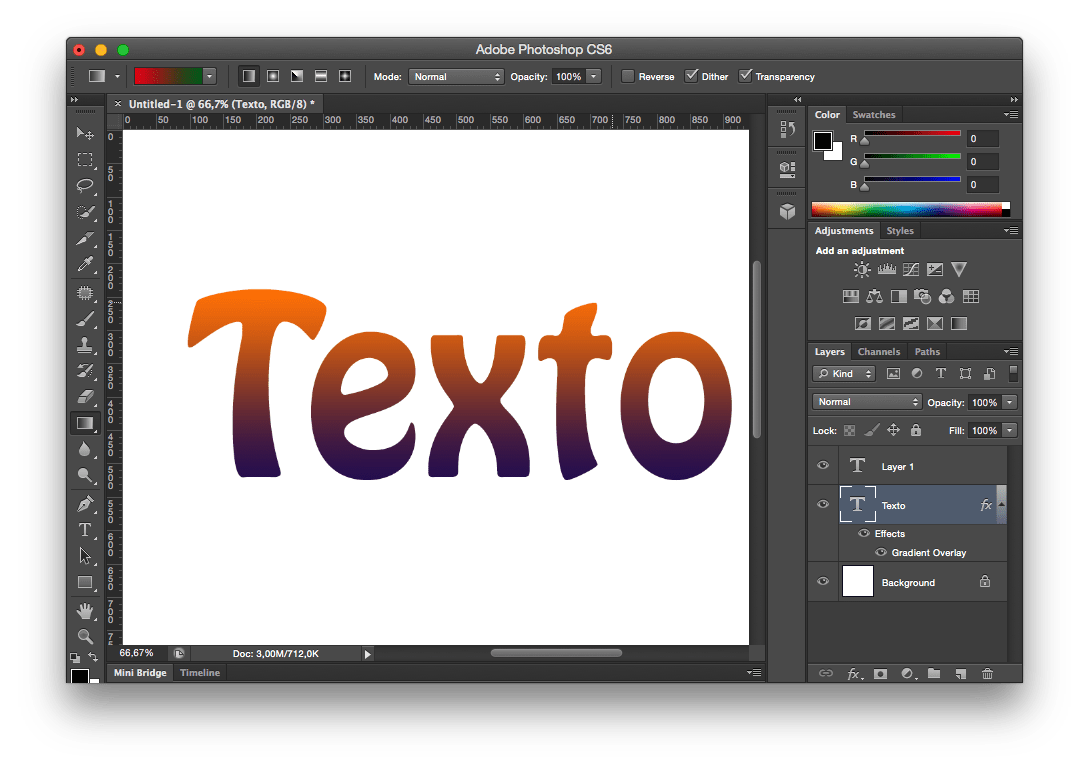Choose the Linear Gradient style
Viewport: 1089px width, 773px height.
[249, 76]
